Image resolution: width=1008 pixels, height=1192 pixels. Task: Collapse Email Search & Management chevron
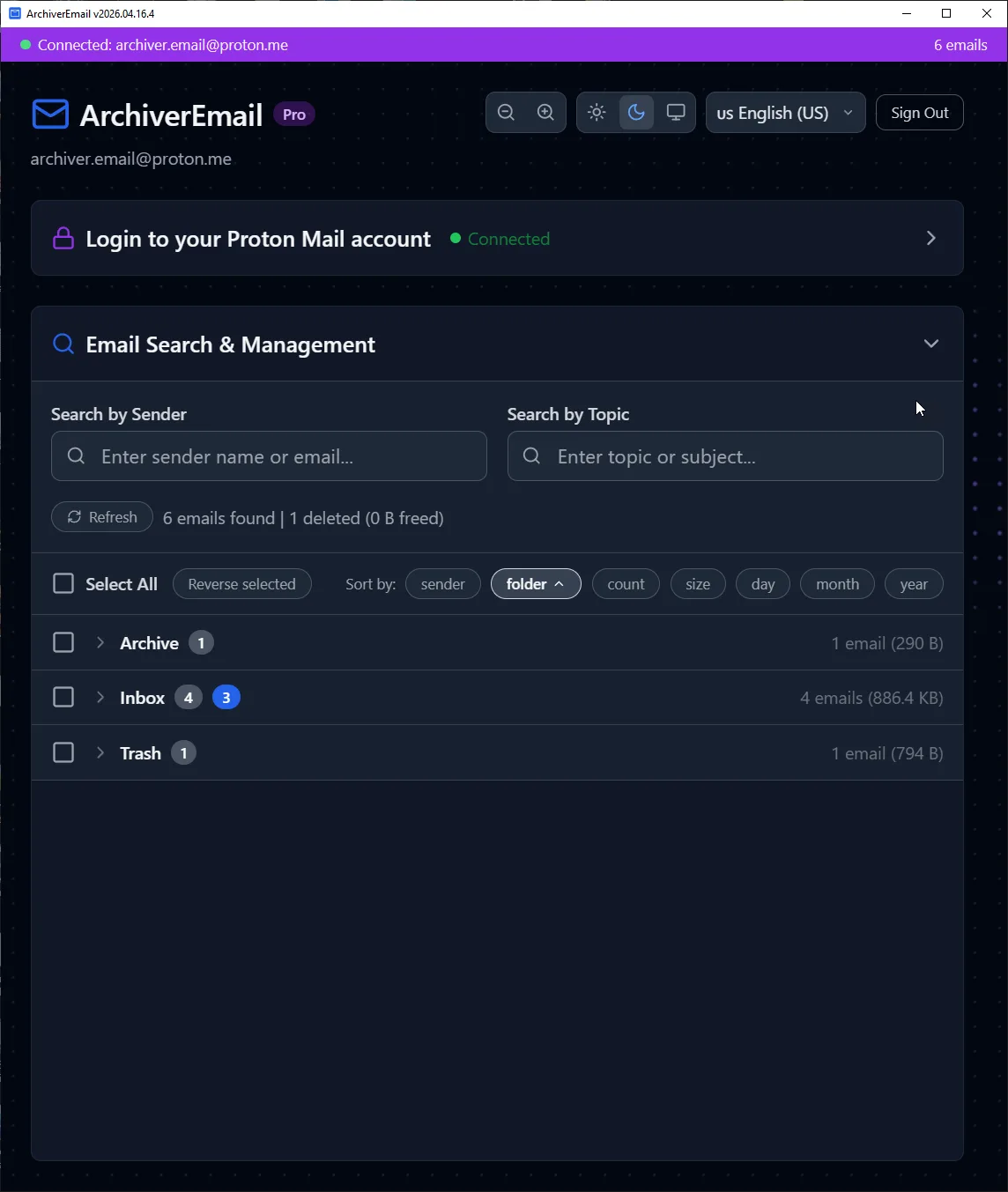click(931, 344)
